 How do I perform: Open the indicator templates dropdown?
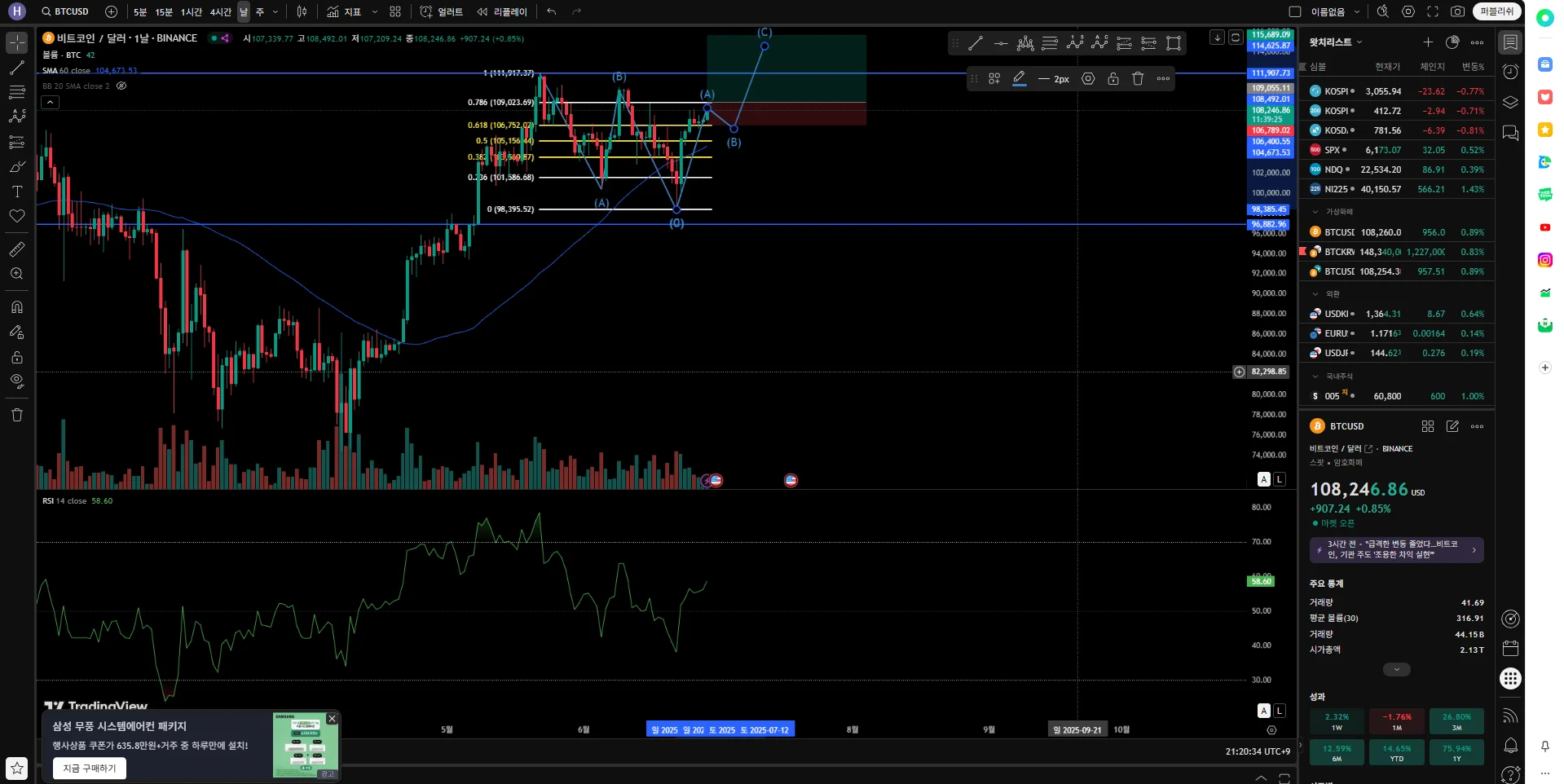coord(375,11)
